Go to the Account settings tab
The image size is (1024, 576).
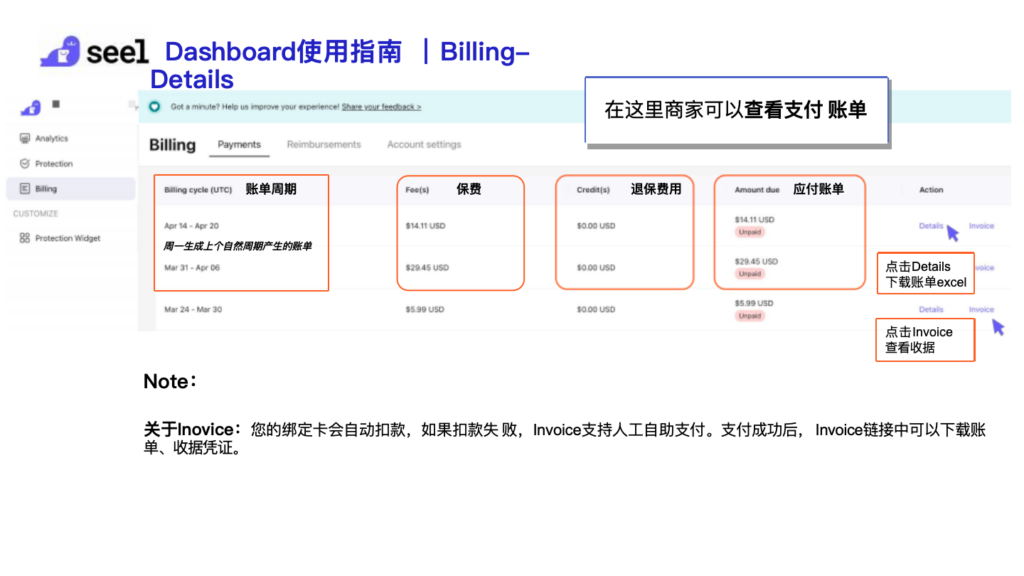pos(424,145)
